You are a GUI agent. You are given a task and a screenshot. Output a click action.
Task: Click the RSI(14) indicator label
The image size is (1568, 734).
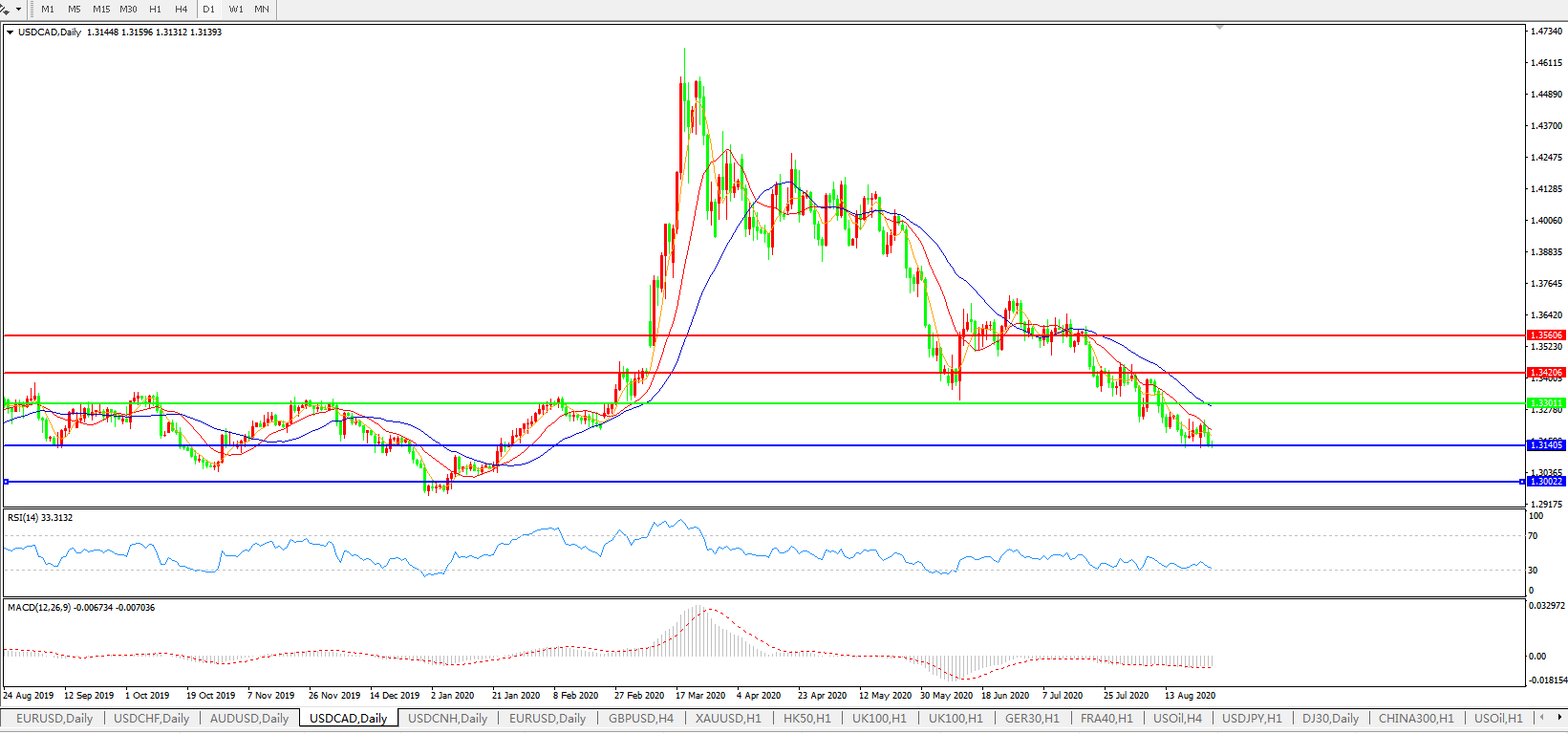[x=39, y=518]
